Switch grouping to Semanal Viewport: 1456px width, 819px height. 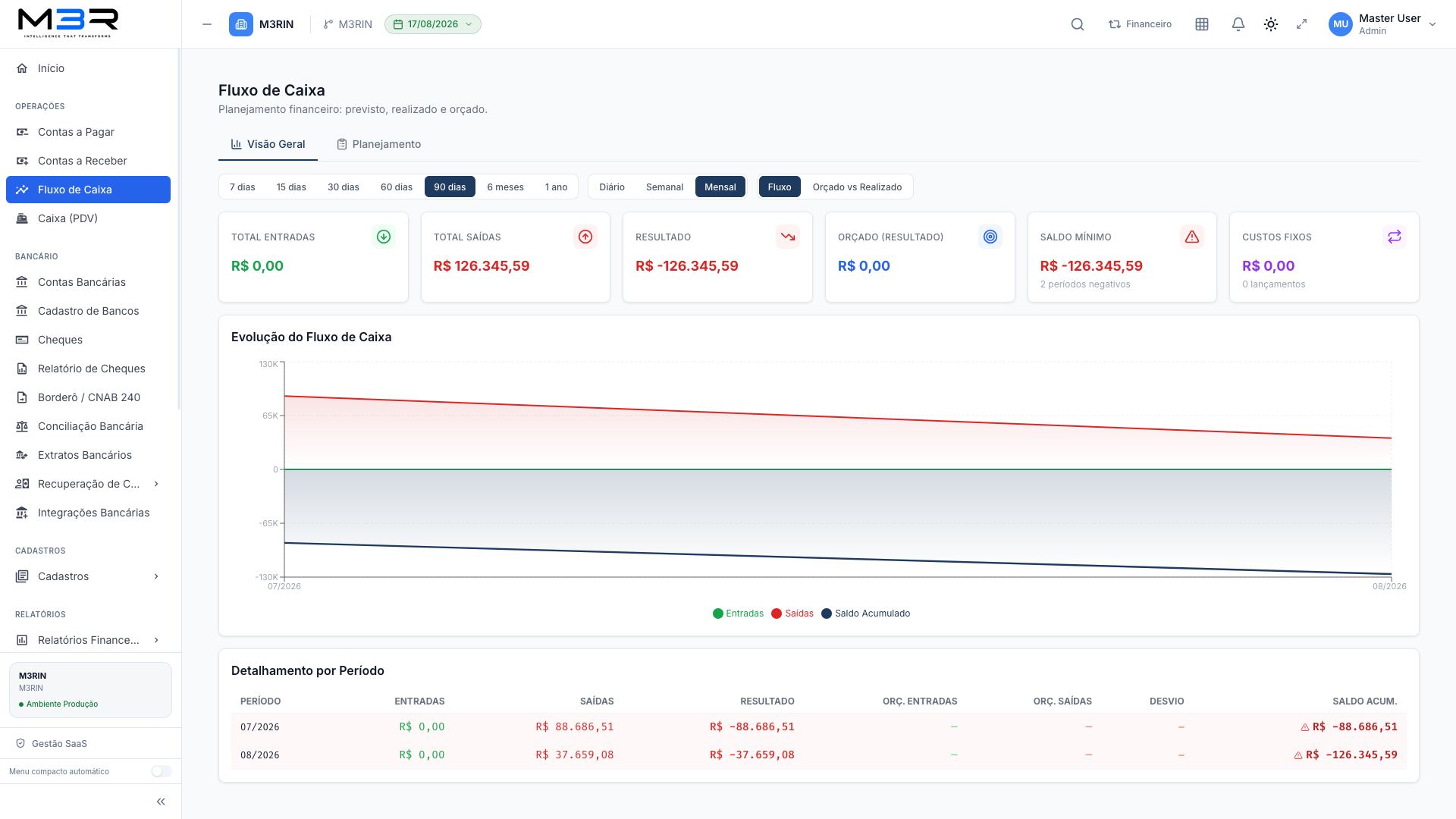(x=664, y=187)
